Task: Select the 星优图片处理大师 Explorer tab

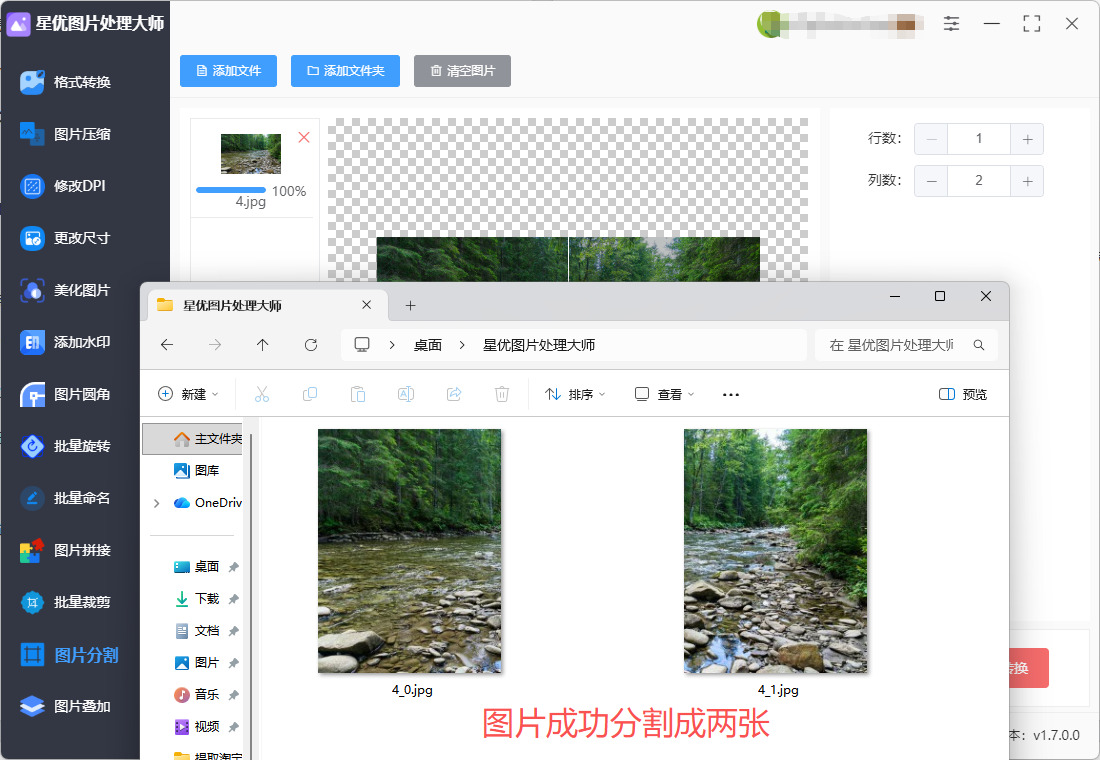Action: tap(267, 305)
